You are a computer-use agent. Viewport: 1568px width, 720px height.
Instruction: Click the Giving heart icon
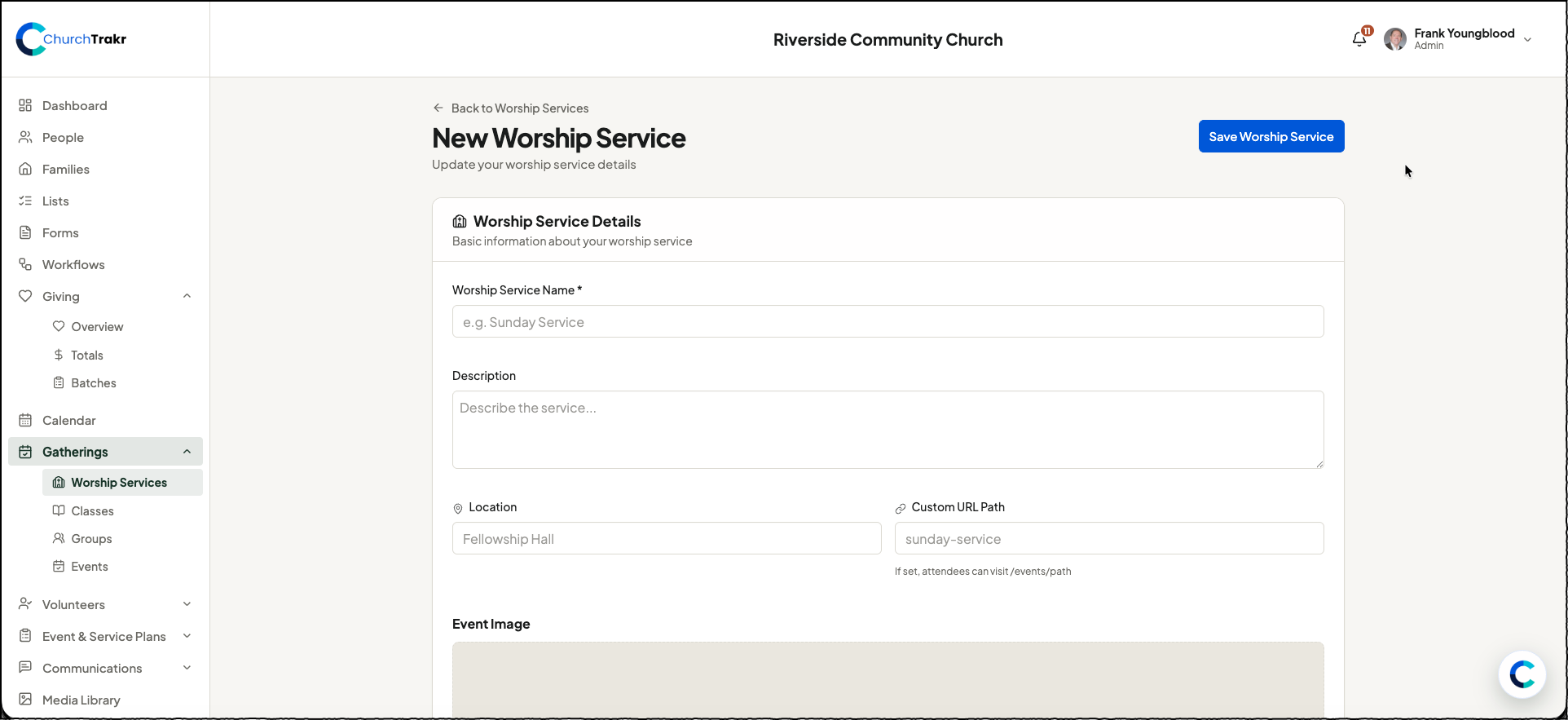click(x=25, y=296)
